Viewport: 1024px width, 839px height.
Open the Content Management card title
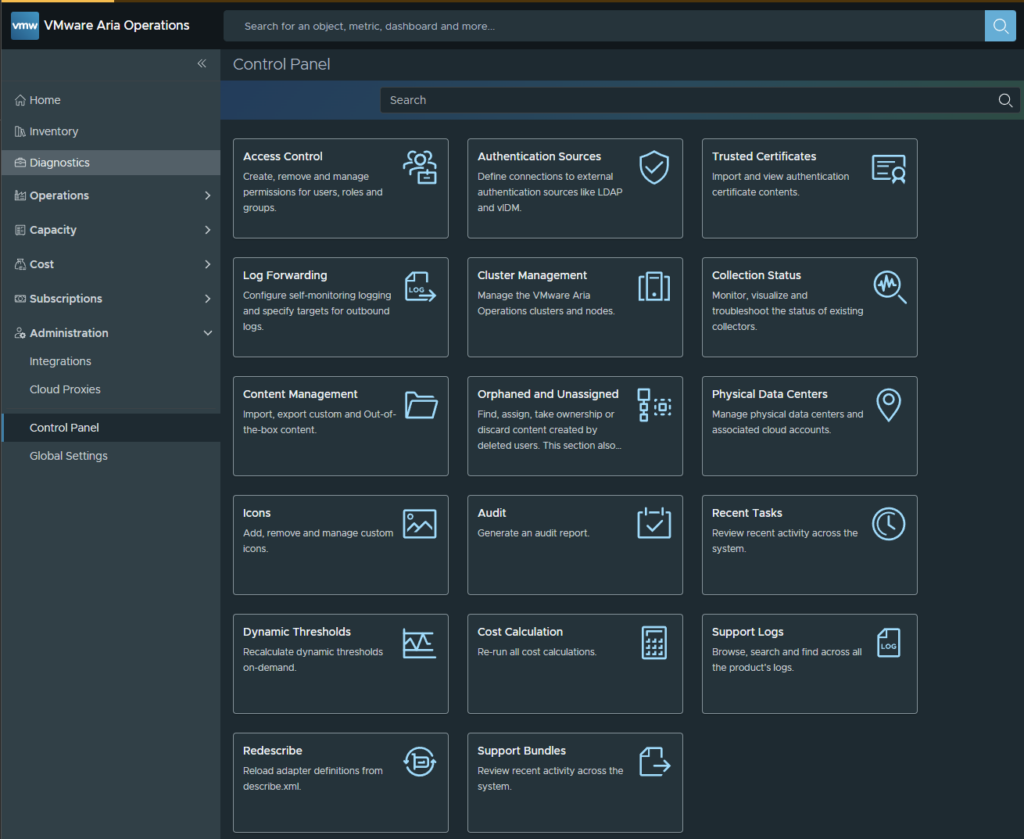[x=300, y=394]
